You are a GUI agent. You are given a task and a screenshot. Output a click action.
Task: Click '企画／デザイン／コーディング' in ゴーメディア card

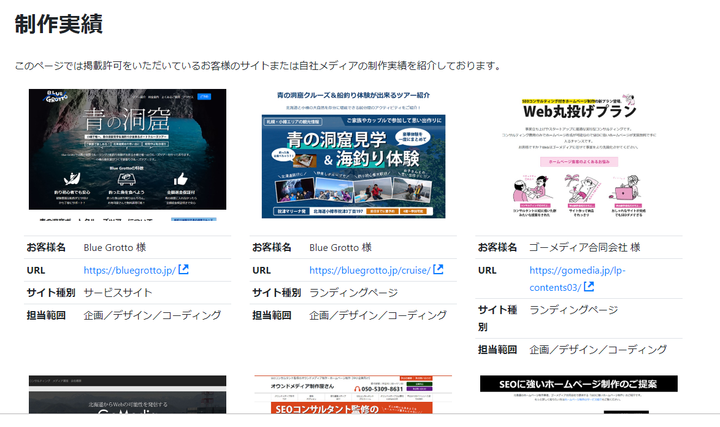[598, 349]
